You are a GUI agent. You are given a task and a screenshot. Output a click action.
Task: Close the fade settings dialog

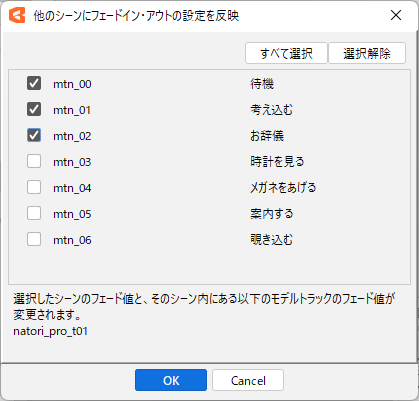point(396,15)
